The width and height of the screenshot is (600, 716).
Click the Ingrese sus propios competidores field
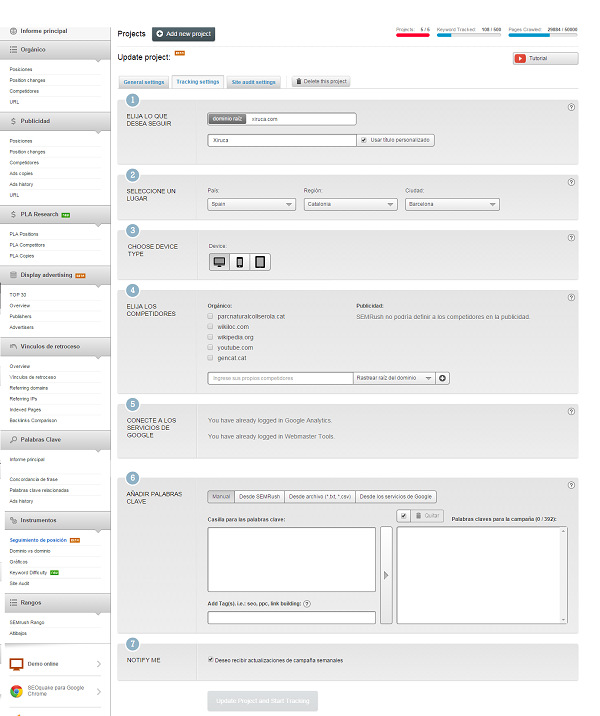[x=280, y=378]
